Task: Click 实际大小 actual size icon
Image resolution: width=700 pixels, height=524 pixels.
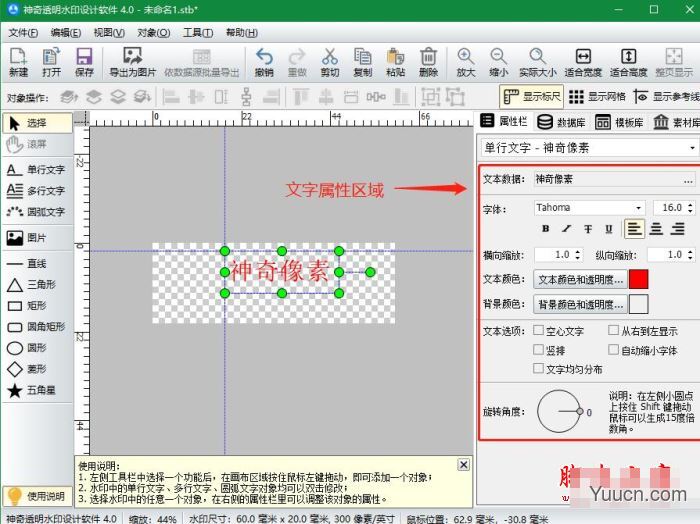Action: click(538, 62)
